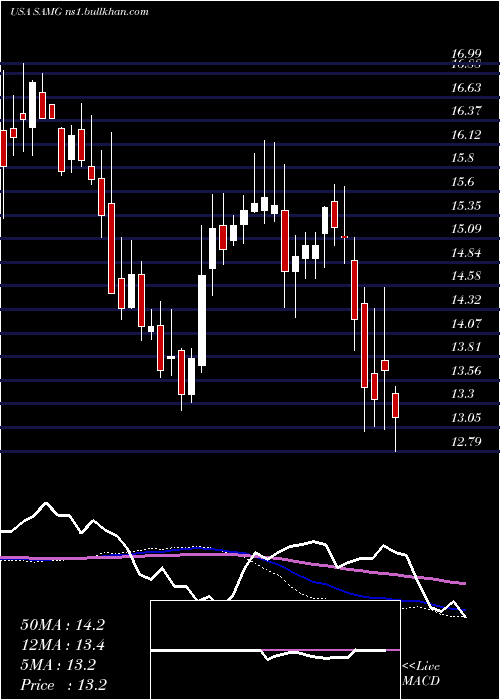Click the 14.58 price level label
This screenshot has height=700, width=500.
coord(466,275)
